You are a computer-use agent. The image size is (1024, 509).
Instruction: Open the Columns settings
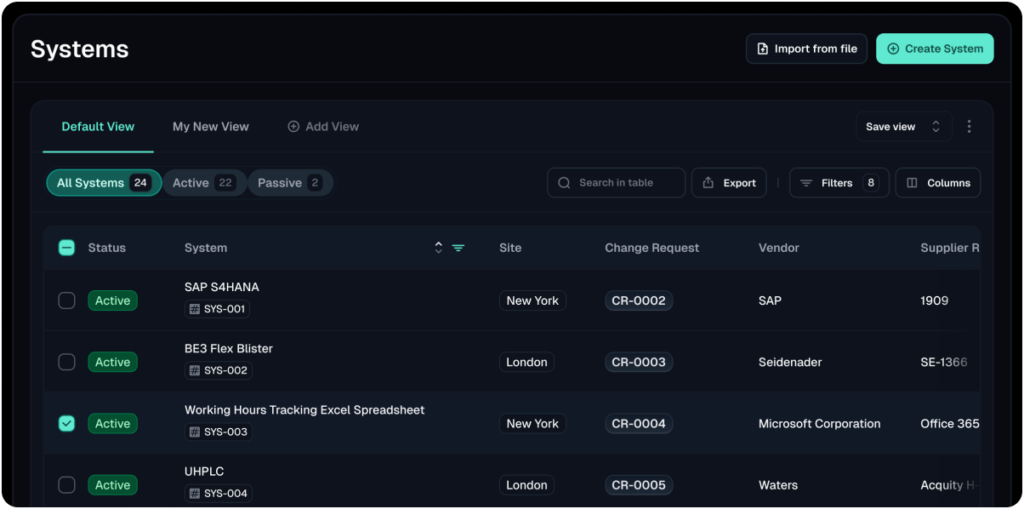pos(938,183)
